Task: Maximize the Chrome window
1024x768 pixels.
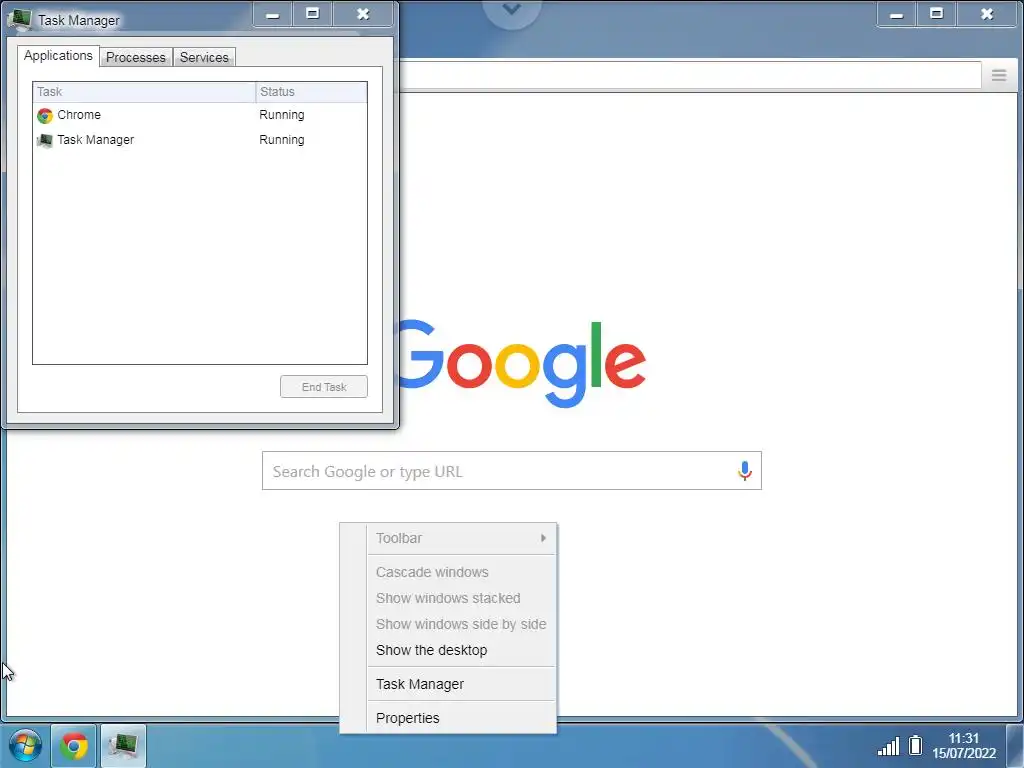Action: [936, 14]
